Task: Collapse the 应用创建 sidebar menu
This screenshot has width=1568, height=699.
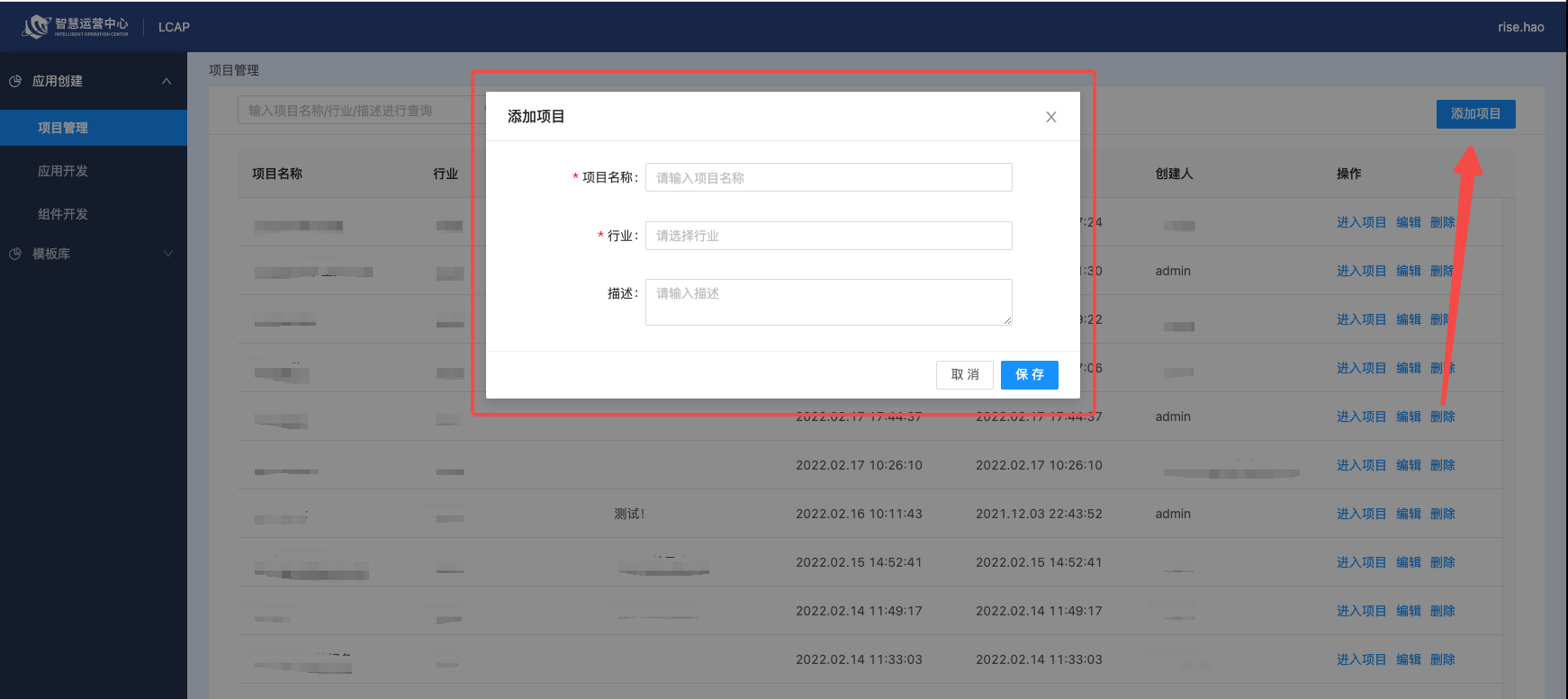Action: [x=167, y=81]
